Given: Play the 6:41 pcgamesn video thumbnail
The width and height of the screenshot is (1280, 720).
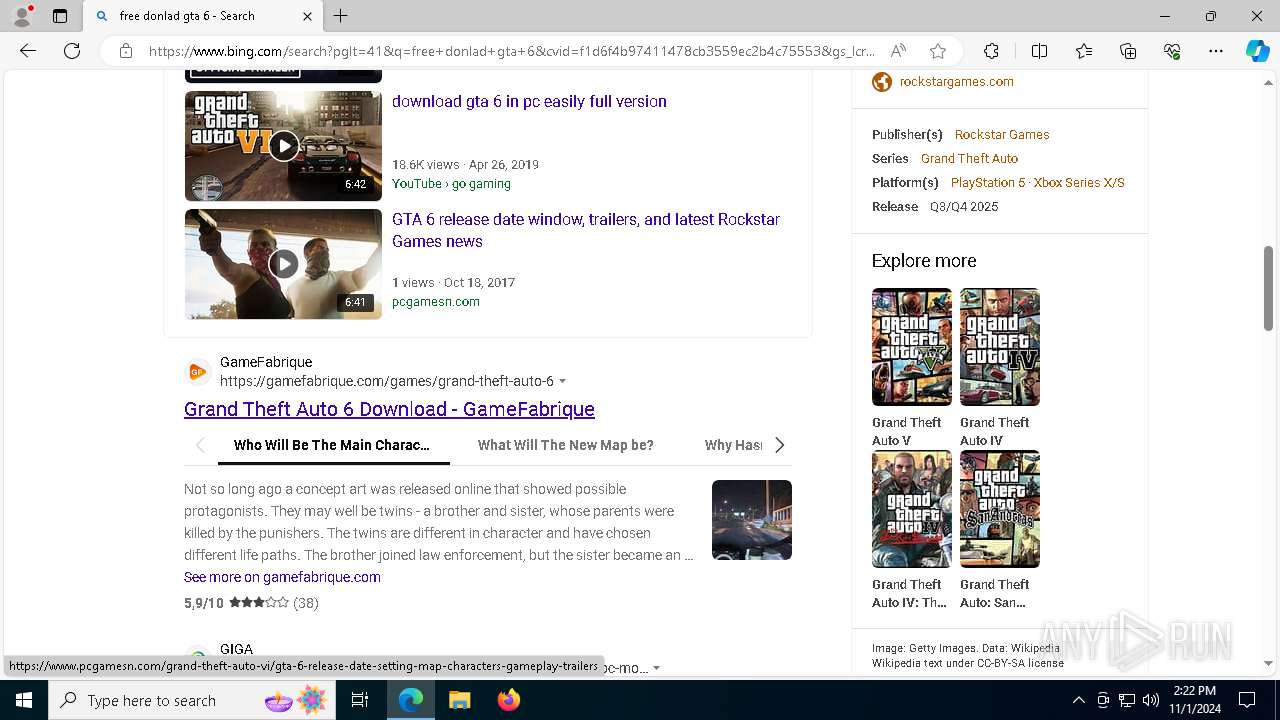Looking at the screenshot, I should (283, 264).
